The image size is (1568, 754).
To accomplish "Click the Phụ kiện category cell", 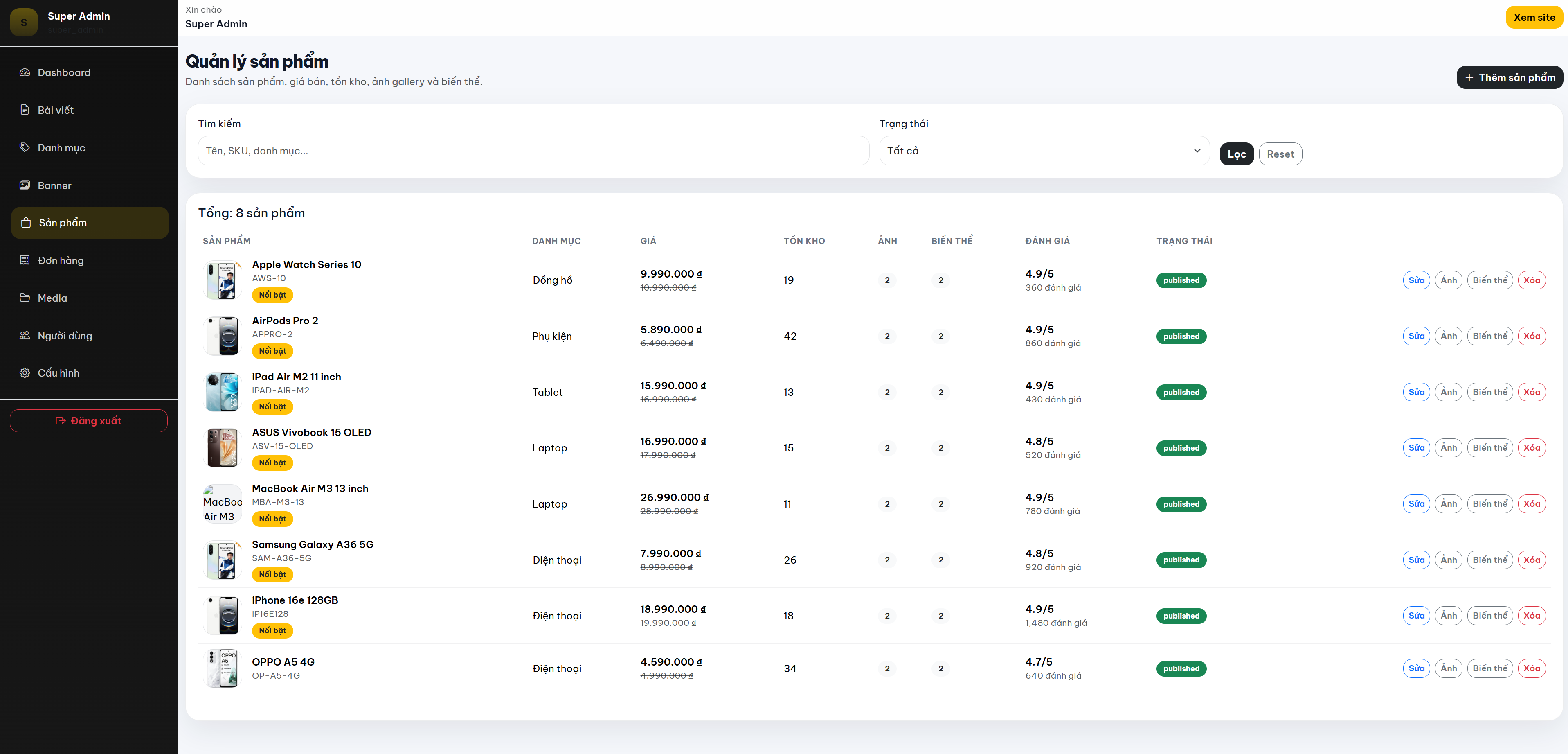I will coord(551,336).
